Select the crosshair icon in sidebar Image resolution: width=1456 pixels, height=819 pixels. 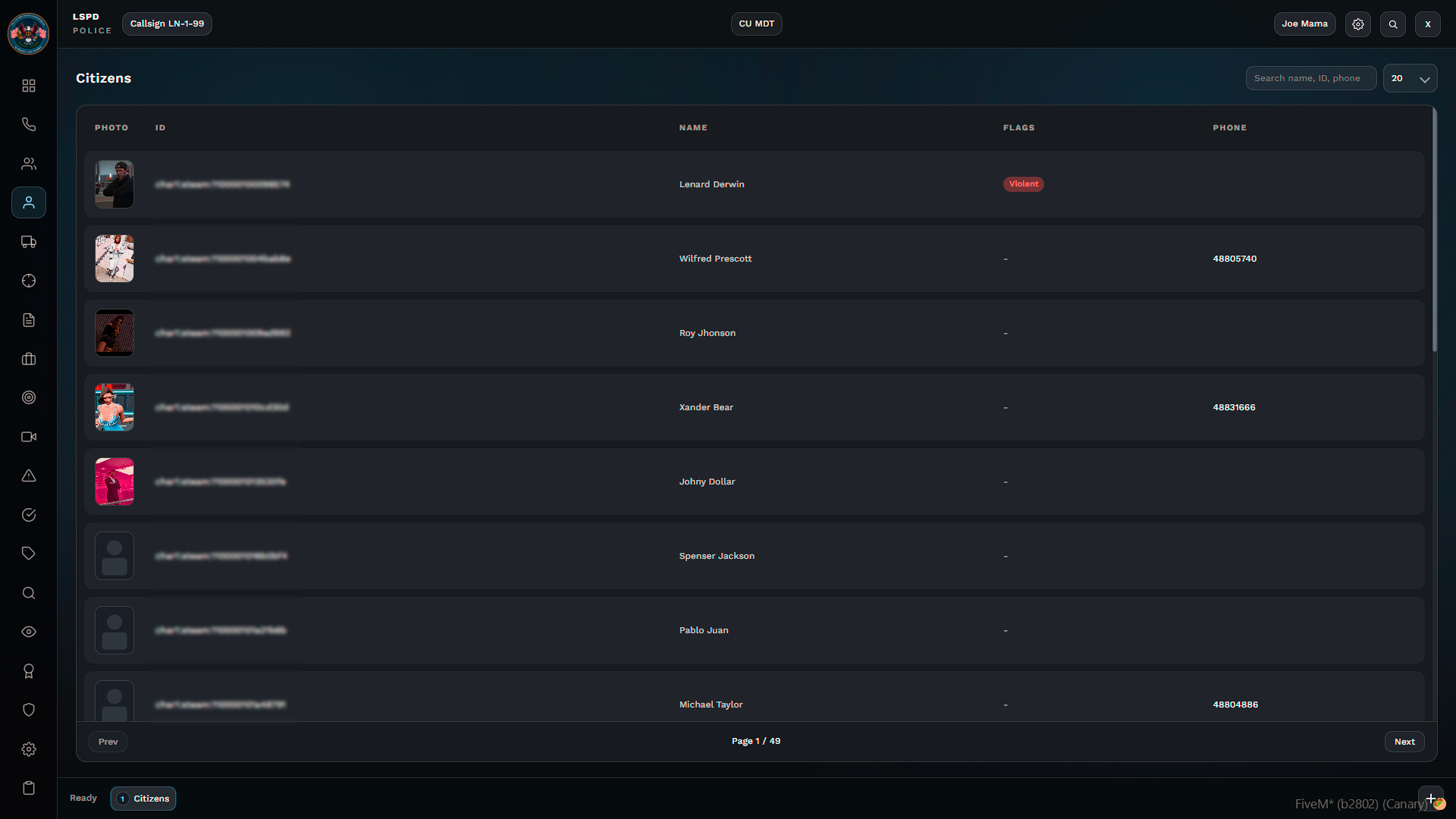(29, 281)
